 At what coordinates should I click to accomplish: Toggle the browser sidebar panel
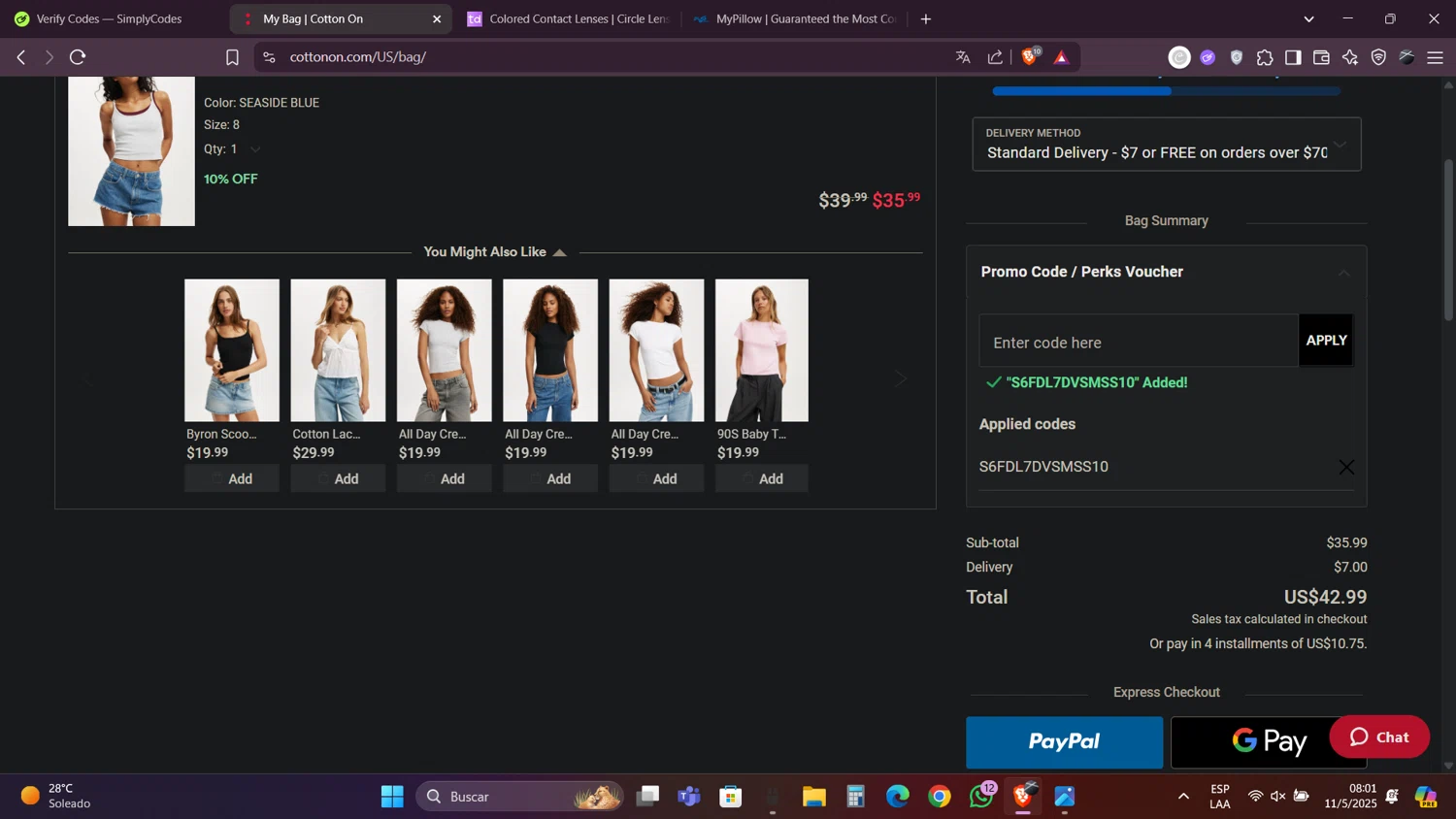(x=1293, y=57)
